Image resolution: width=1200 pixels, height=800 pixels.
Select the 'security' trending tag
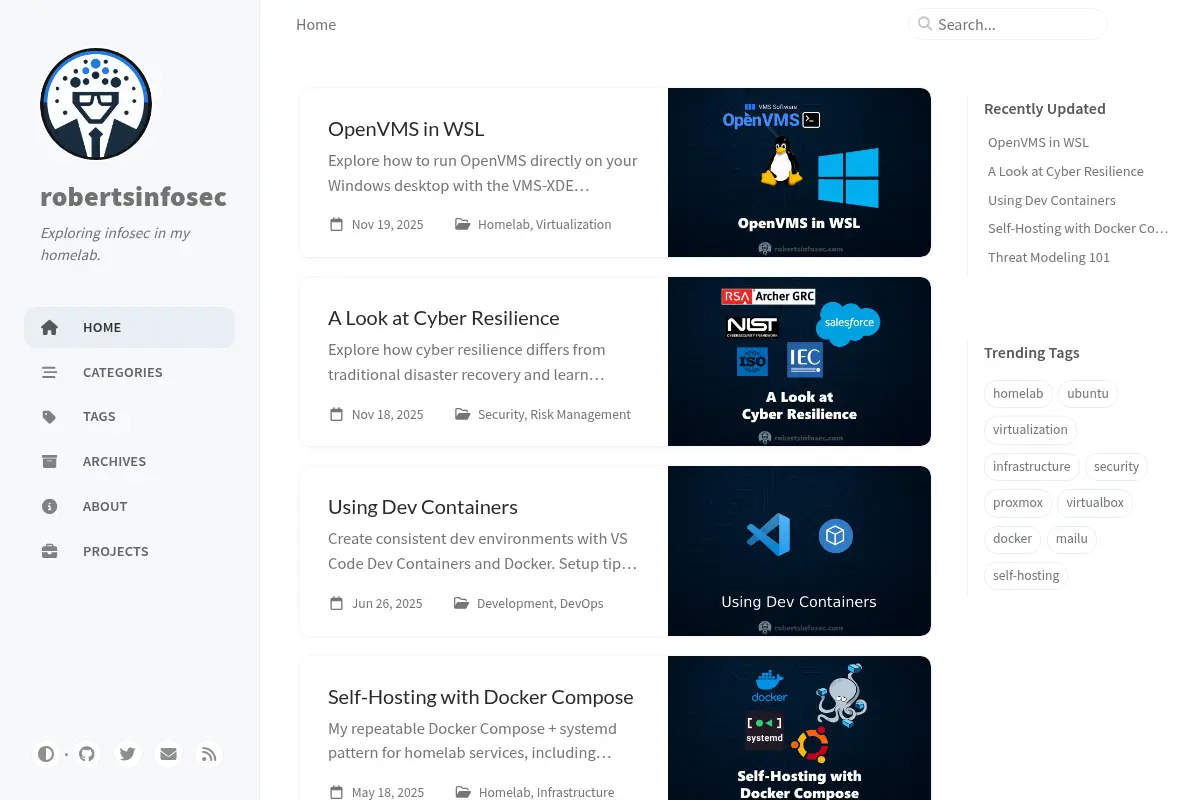[1116, 466]
